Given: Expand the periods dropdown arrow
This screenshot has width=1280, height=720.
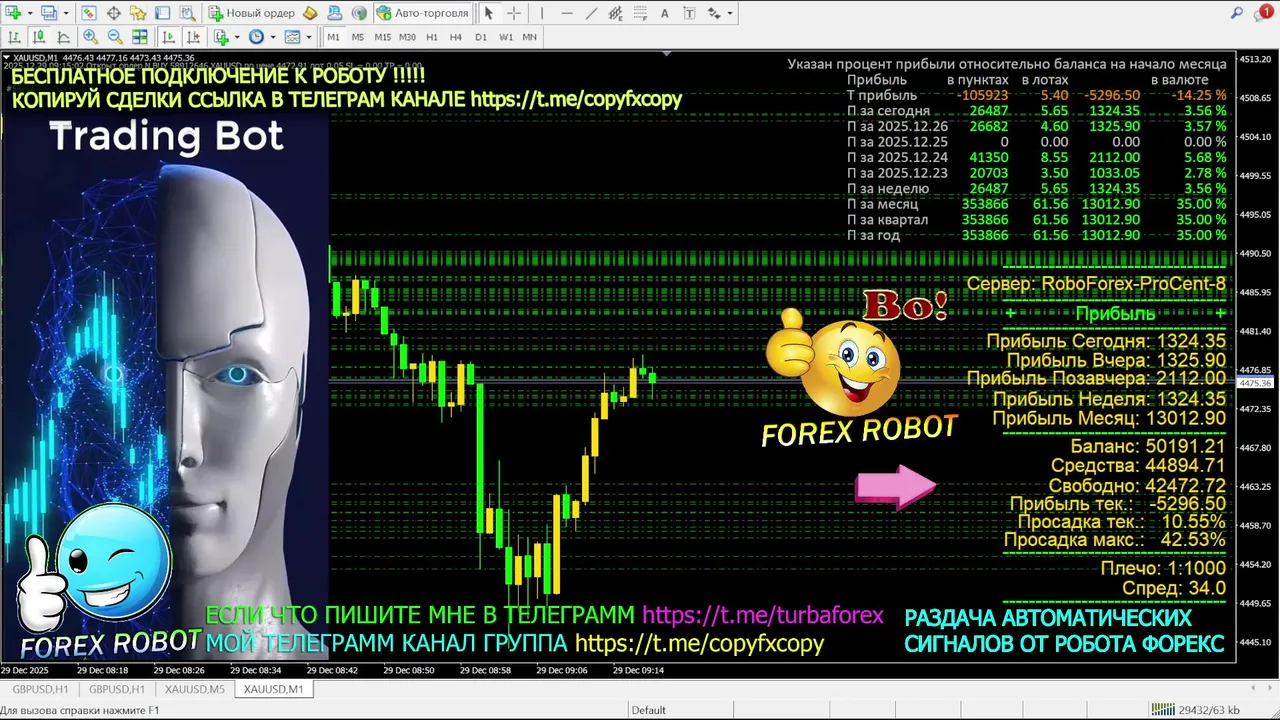Looking at the screenshot, I should pos(273,37).
